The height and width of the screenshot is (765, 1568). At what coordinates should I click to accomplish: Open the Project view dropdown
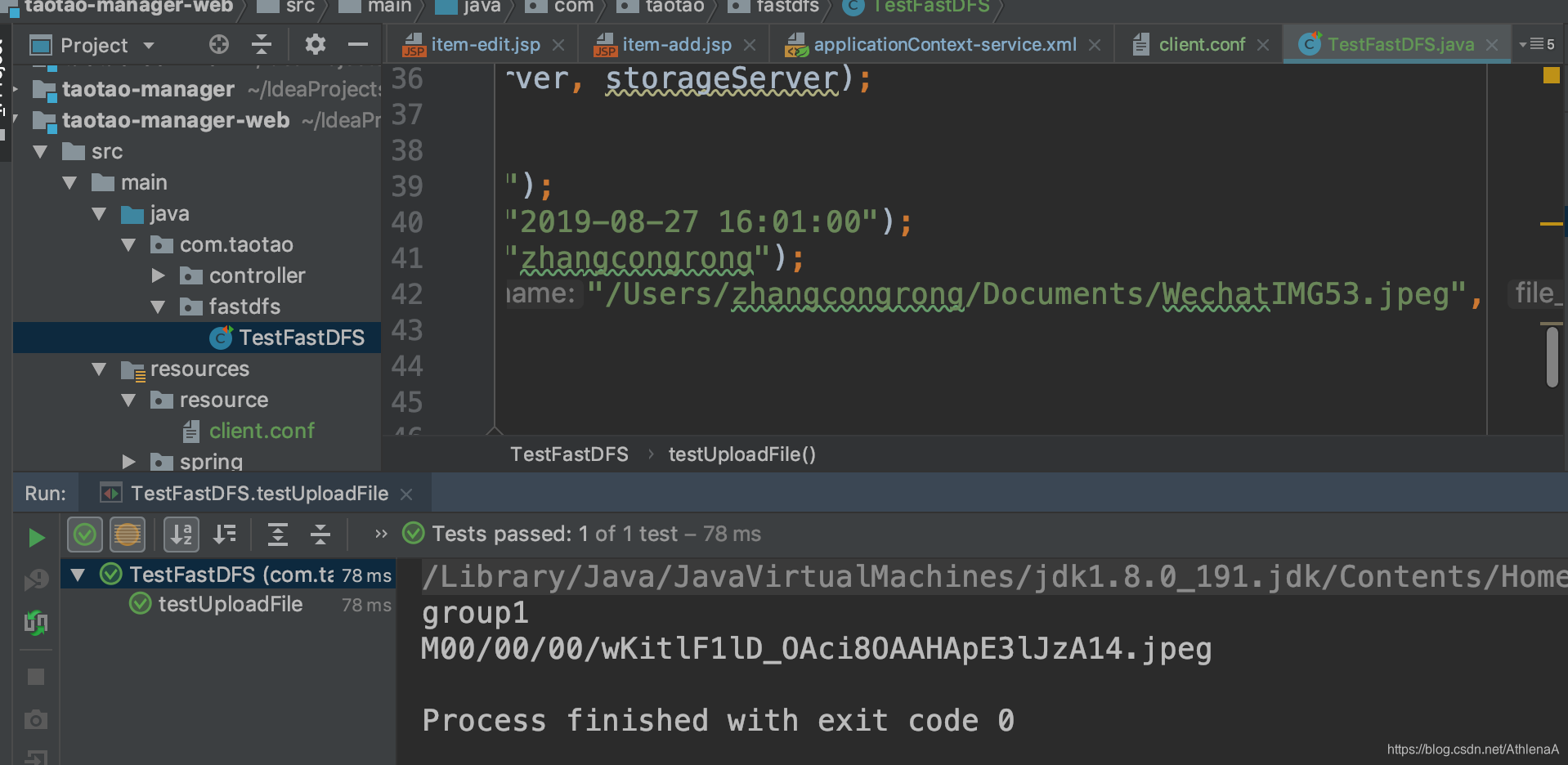(x=149, y=45)
